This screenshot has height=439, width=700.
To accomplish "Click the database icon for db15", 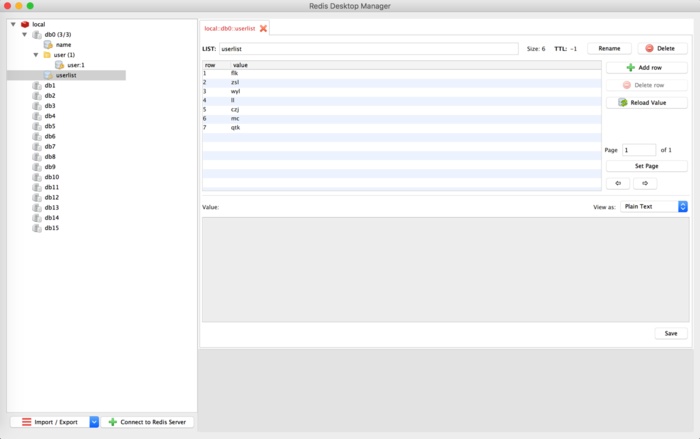I will pyautogui.click(x=37, y=228).
